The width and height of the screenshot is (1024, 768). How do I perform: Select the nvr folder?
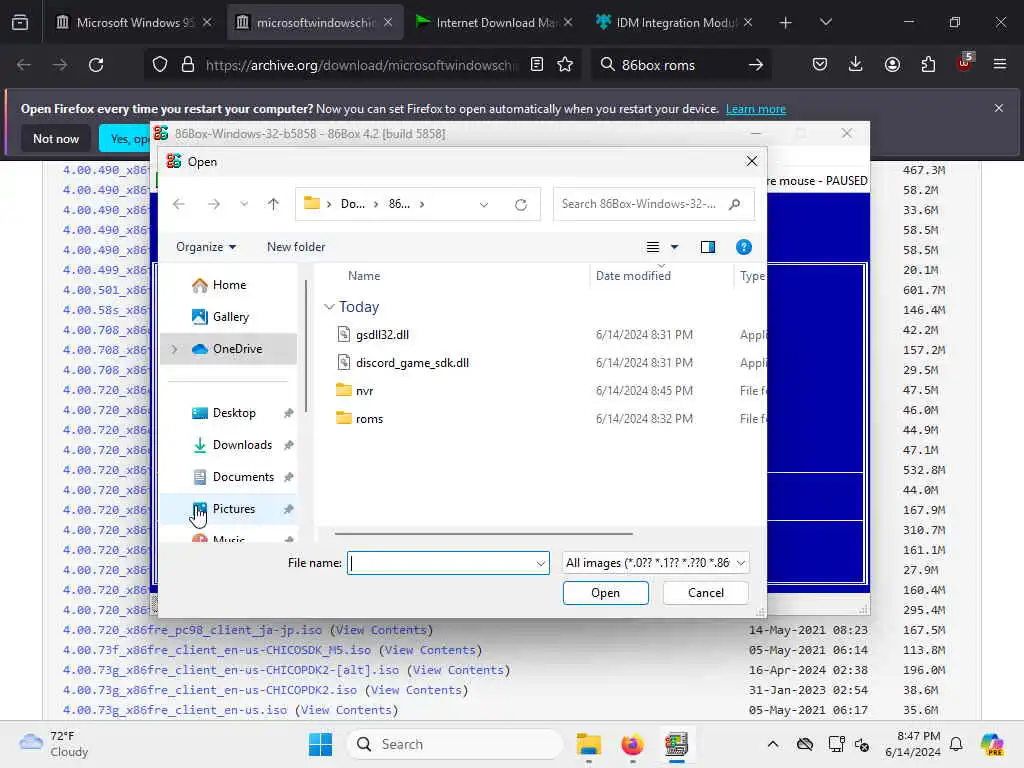click(x=364, y=391)
